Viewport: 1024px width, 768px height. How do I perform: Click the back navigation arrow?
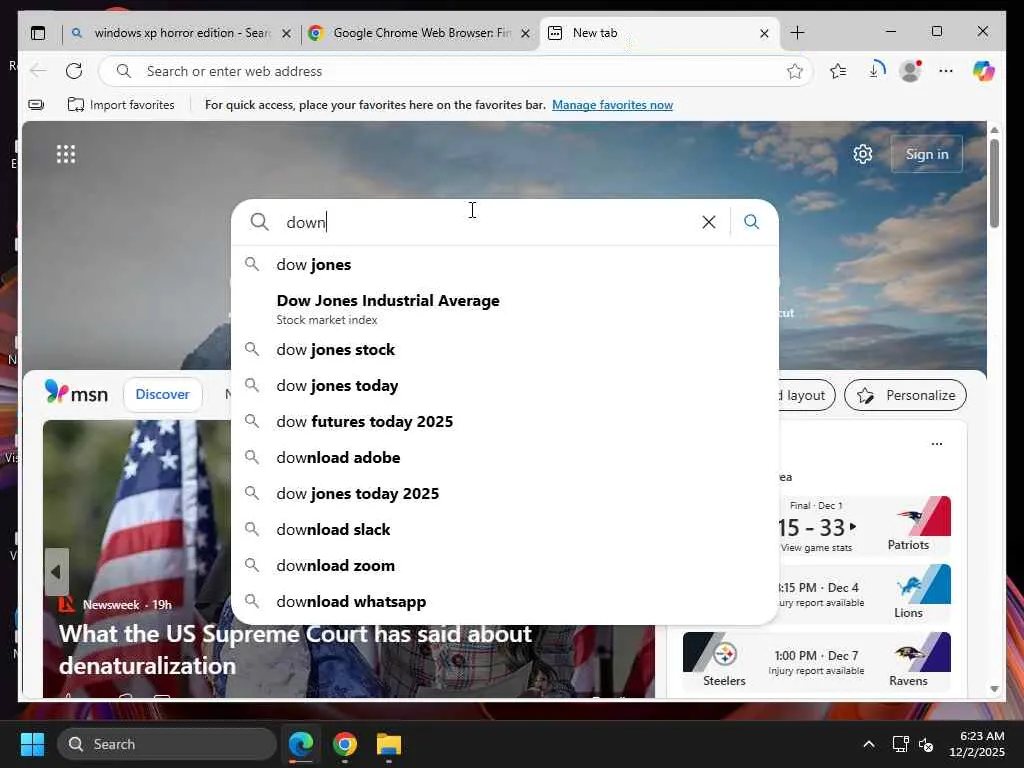coord(38,71)
